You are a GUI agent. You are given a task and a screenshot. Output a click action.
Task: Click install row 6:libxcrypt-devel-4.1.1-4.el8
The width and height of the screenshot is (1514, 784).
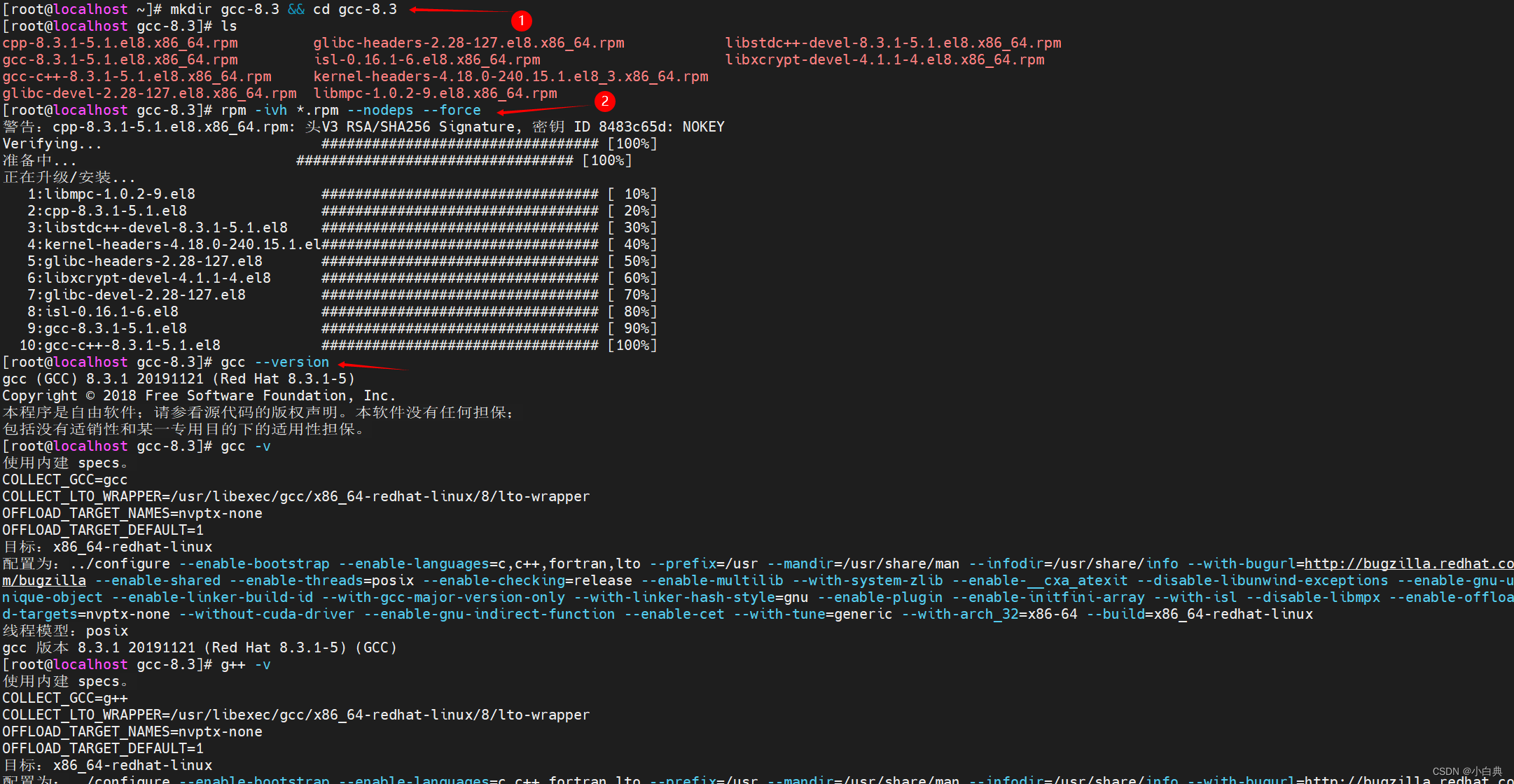click(342, 278)
